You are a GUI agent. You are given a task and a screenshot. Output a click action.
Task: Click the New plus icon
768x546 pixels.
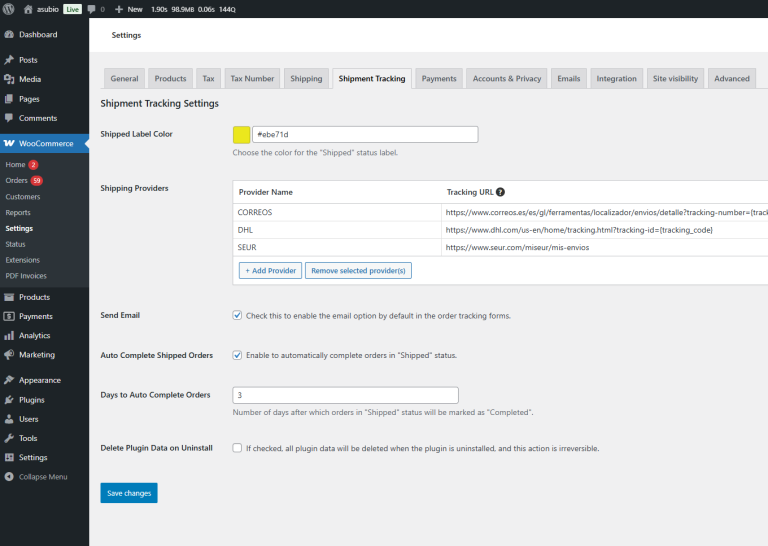point(119,9)
